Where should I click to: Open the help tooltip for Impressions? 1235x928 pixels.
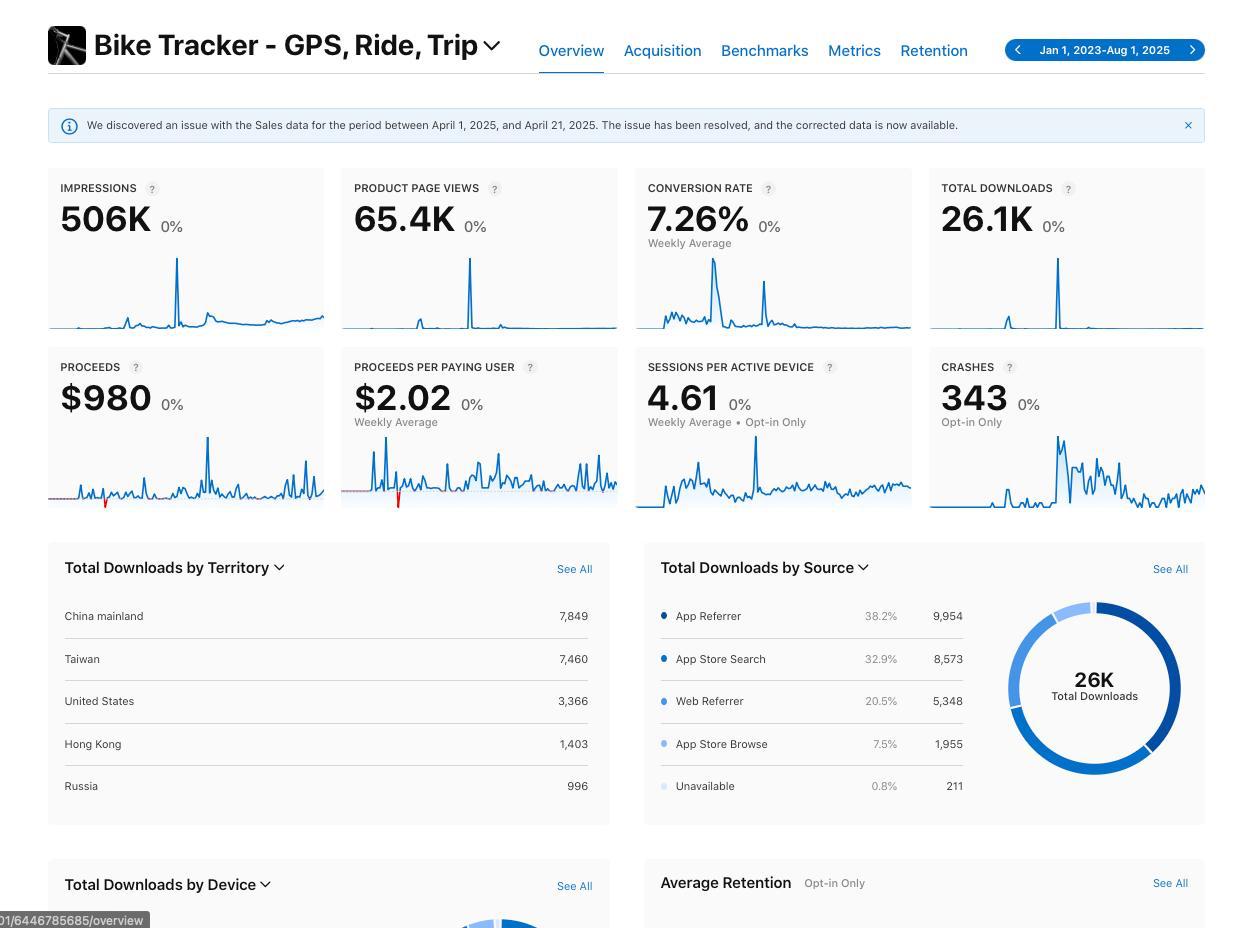click(x=152, y=188)
